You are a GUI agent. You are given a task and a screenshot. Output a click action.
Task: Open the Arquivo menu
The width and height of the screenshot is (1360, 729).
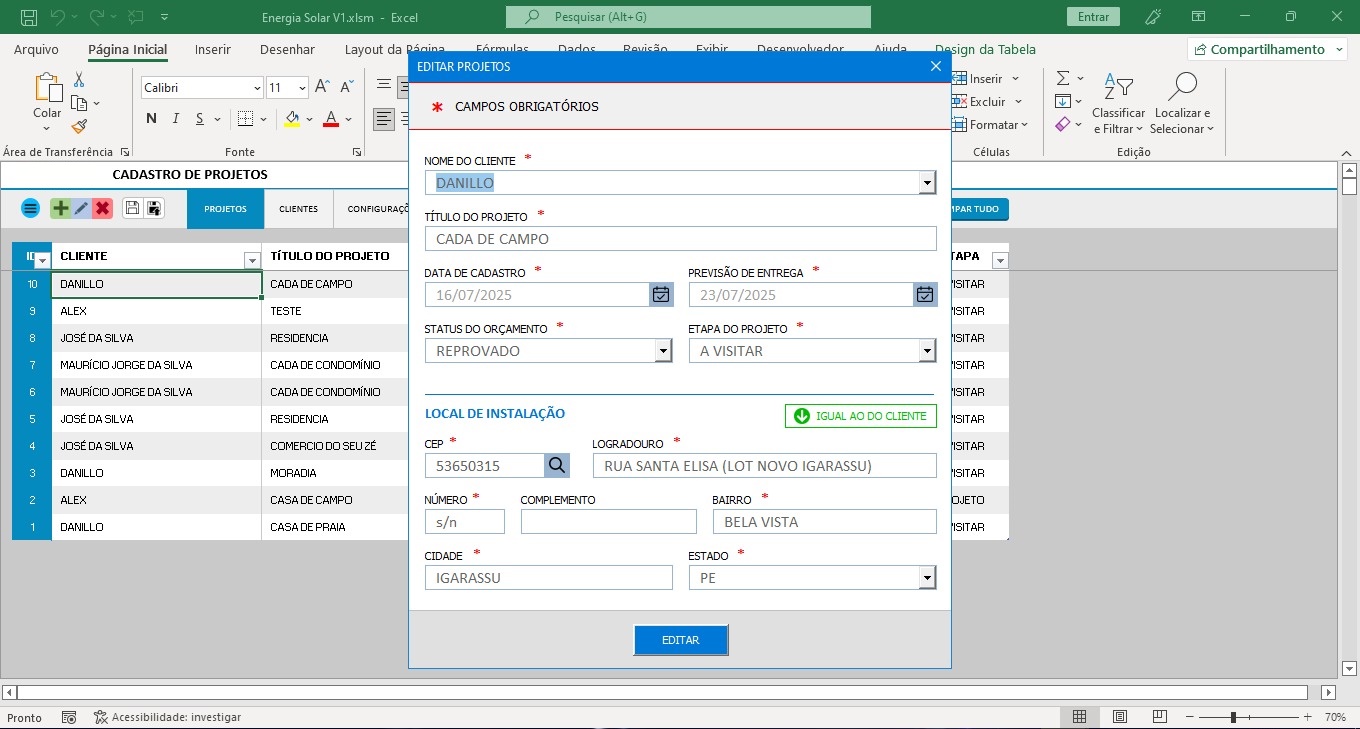click(x=36, y=49)
